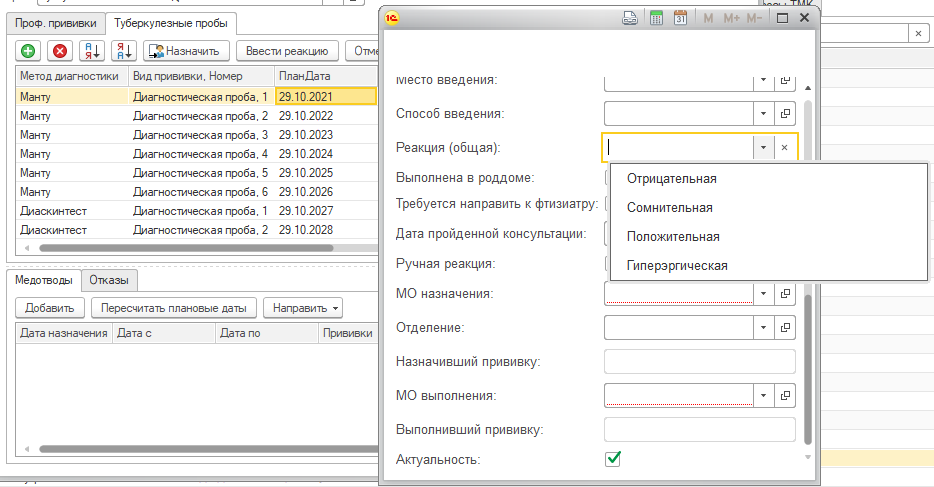Screen dimensions: 934x487
Task: Click the green add record icon
Action: click(x=28, y=51)
